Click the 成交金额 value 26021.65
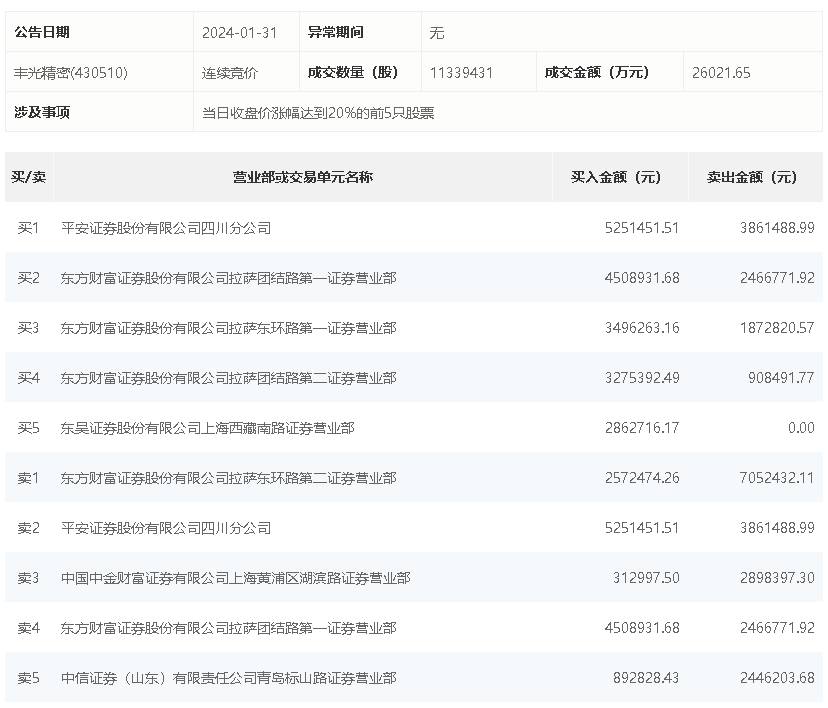 720,72
